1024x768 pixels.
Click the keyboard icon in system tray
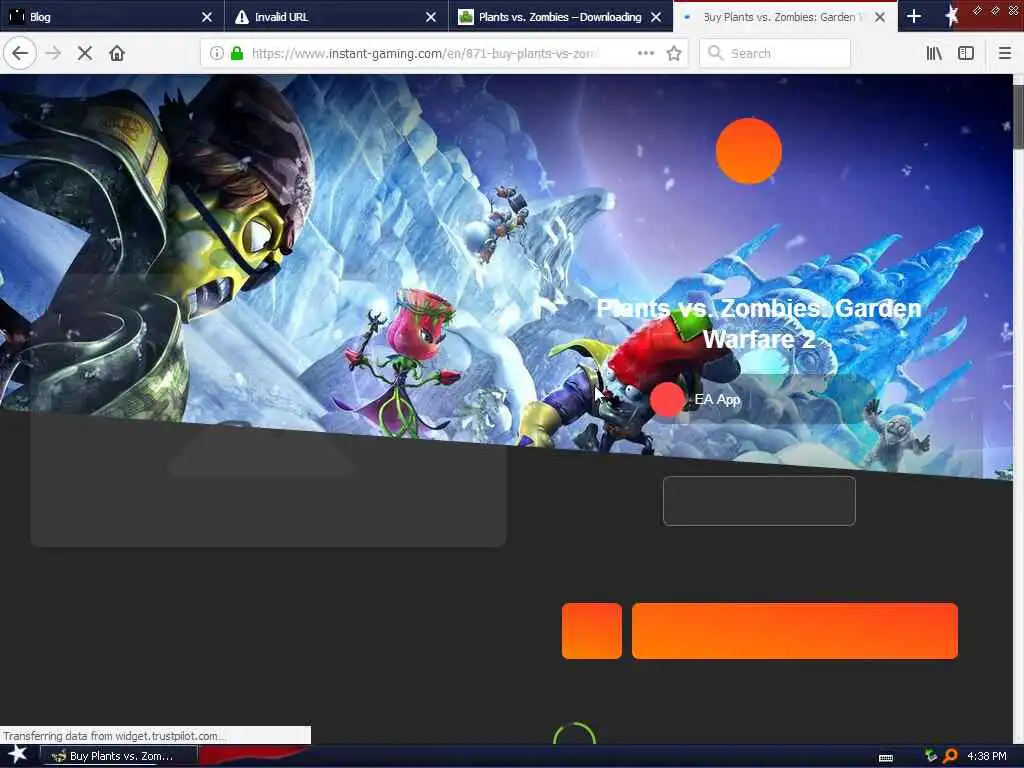[886, 757]
